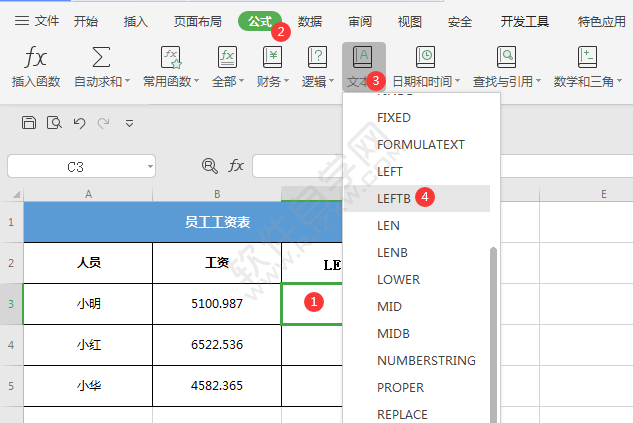Click the print preview icon
The image size is (633, 423).
tap(54, 123)
